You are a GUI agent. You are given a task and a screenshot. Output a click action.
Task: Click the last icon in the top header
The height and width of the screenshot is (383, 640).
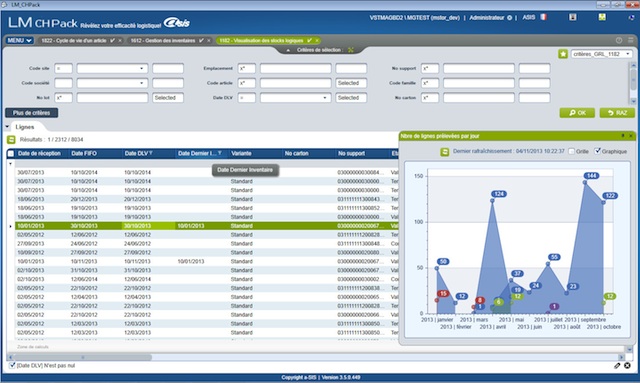click(x=631, y=18)
